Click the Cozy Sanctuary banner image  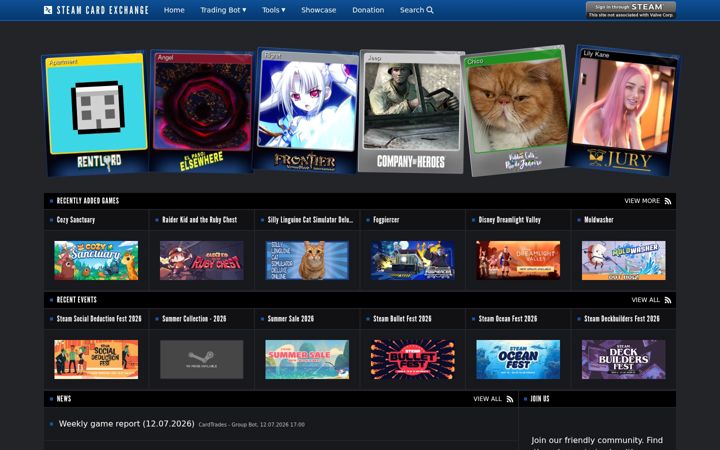pyautogui.click(x=96, y=260)
